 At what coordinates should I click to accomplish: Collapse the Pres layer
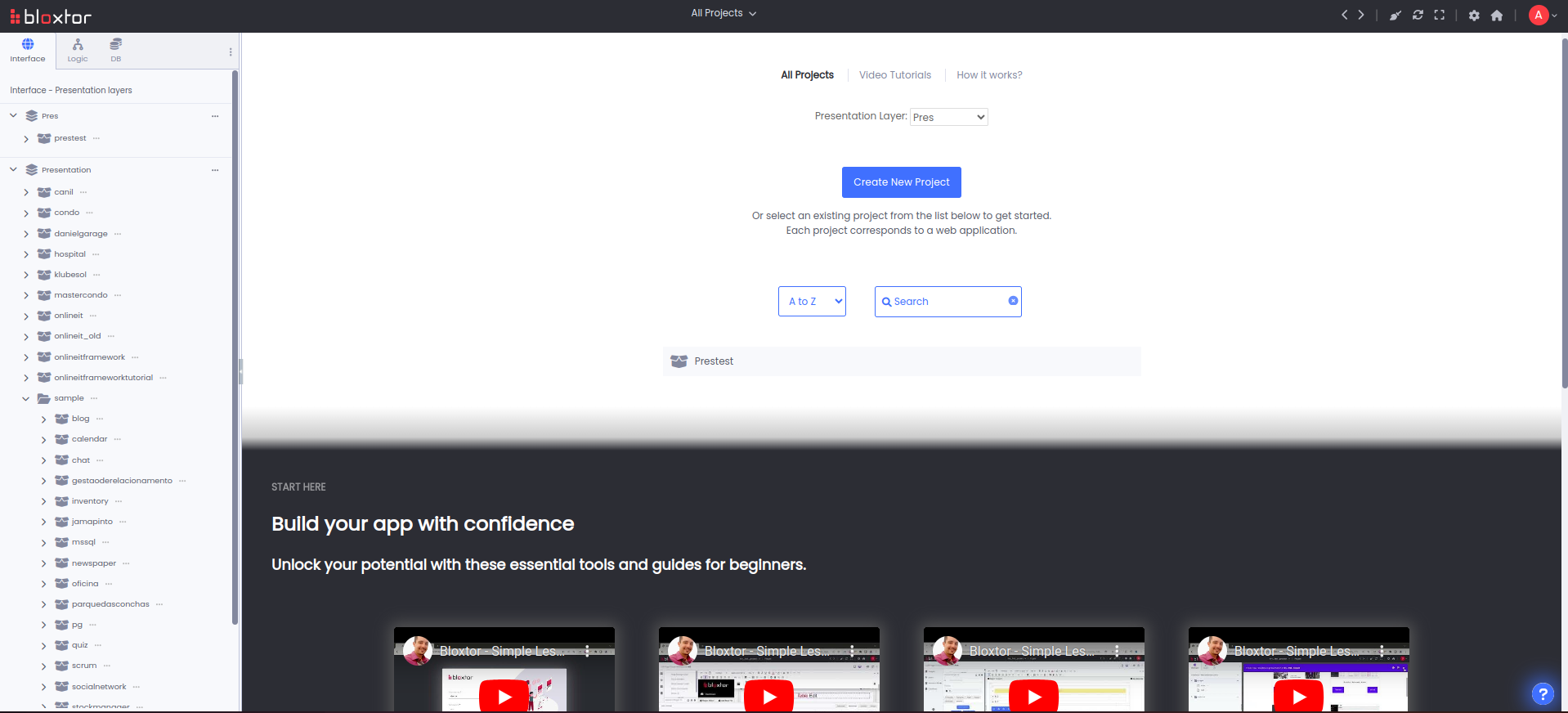tap(13, 116)
